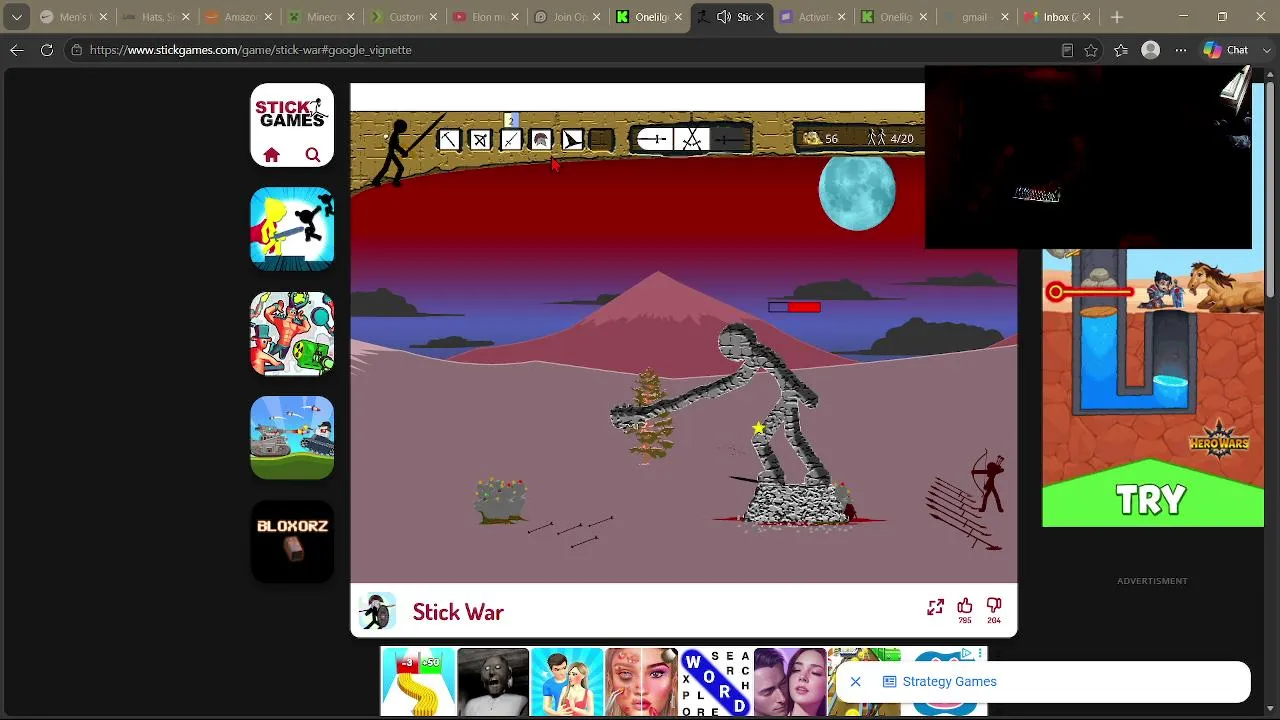Click the TRY button on Hero Wars ad
This screenshot has width=1280, height=720.
click(1152, 498)
